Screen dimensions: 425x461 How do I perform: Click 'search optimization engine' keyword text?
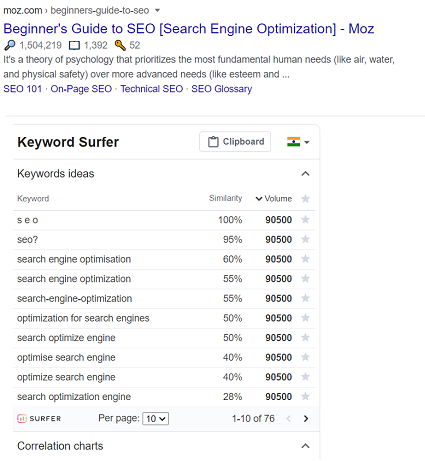(74, 397)
